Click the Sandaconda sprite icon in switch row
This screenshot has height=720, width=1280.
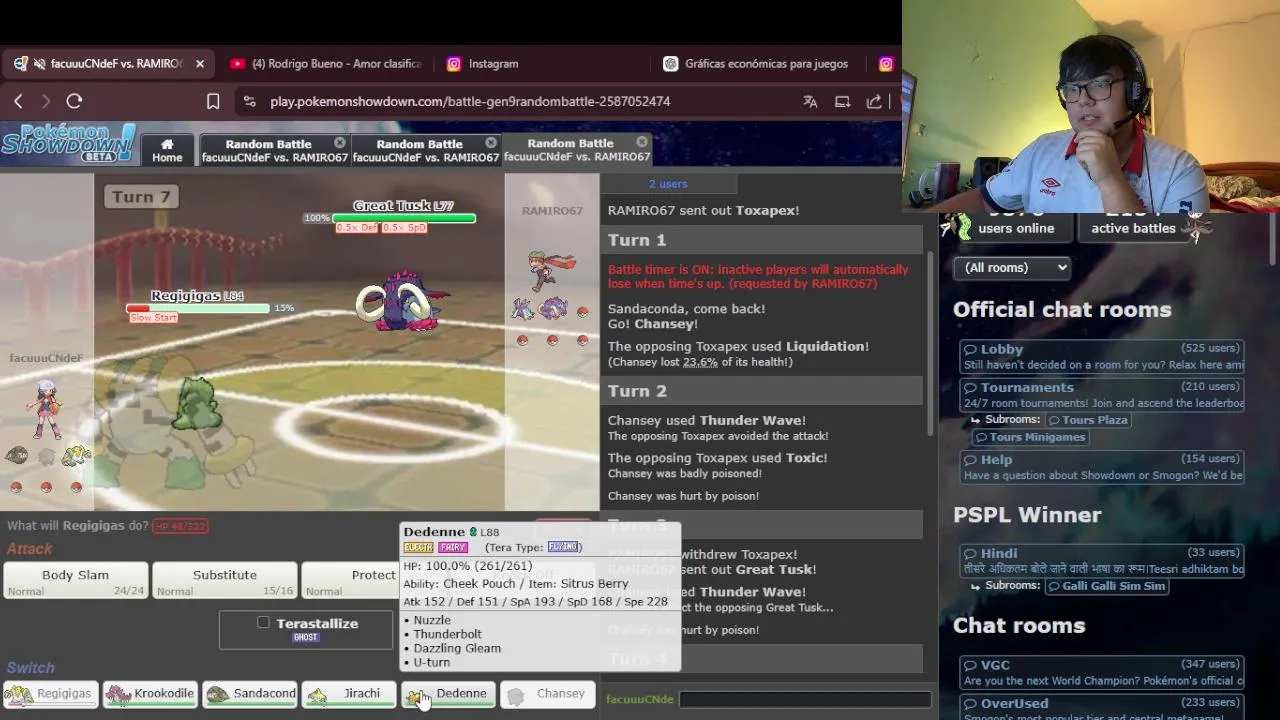[218, 694]
